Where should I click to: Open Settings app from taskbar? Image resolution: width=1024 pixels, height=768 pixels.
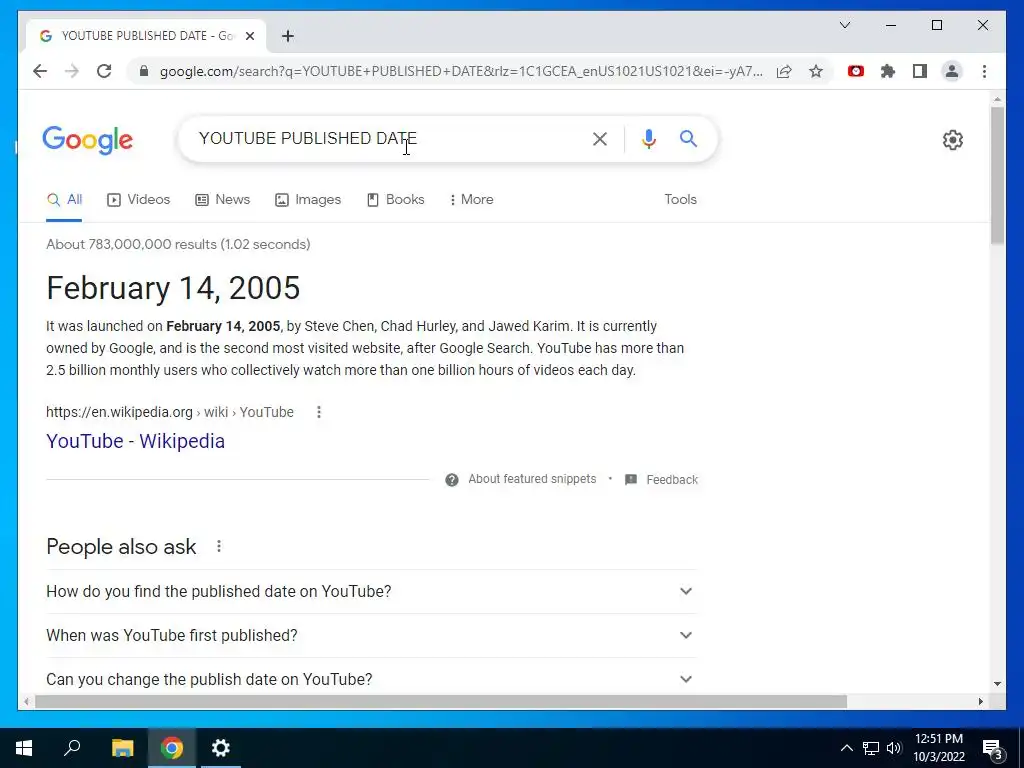221,748
